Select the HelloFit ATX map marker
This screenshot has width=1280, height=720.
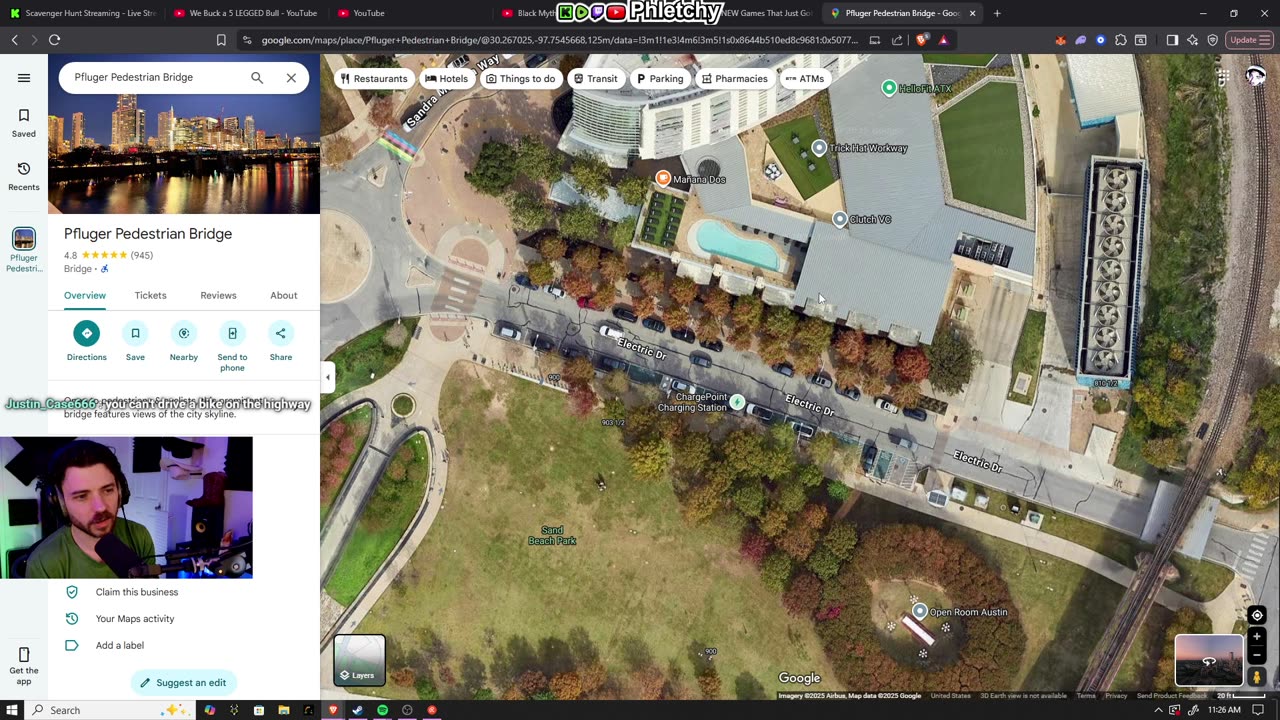889,88
